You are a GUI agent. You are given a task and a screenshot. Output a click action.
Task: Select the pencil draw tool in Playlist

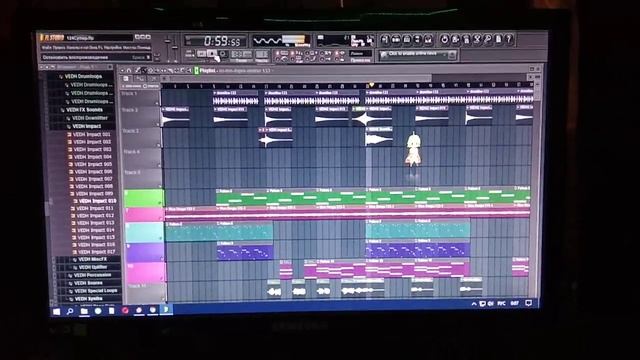pos(138,71)
